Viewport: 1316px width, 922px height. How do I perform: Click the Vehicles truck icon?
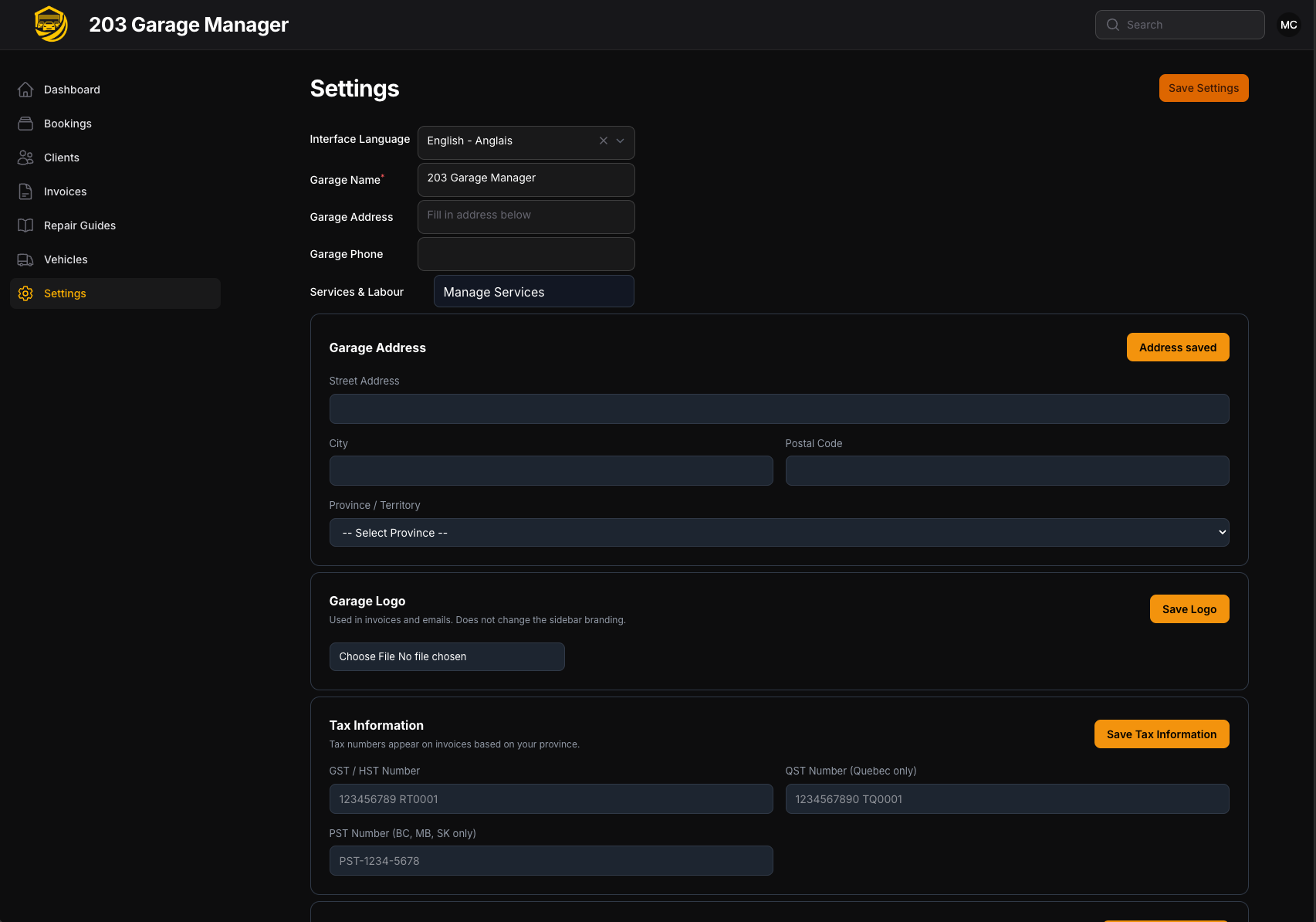coord(25,259)
